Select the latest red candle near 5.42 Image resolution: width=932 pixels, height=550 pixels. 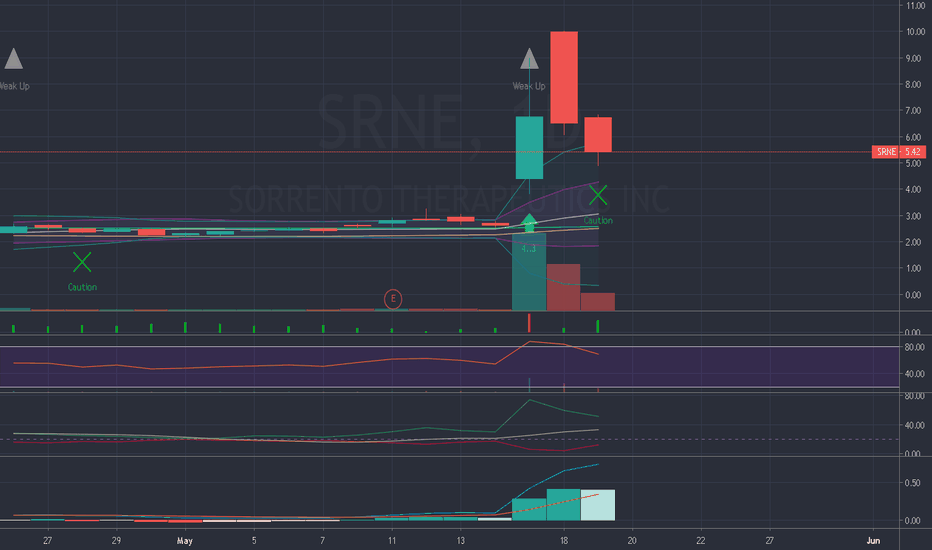coord(598,134)
